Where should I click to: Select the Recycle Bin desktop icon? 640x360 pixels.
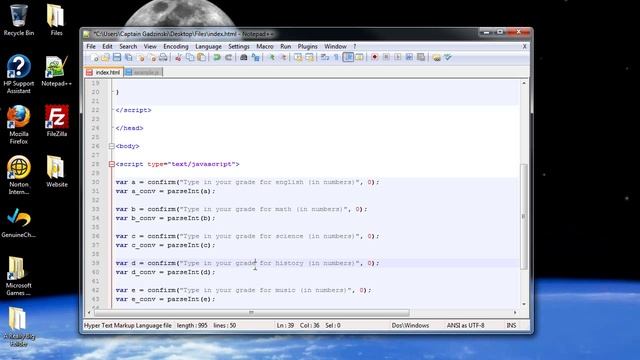coord(18,20)
